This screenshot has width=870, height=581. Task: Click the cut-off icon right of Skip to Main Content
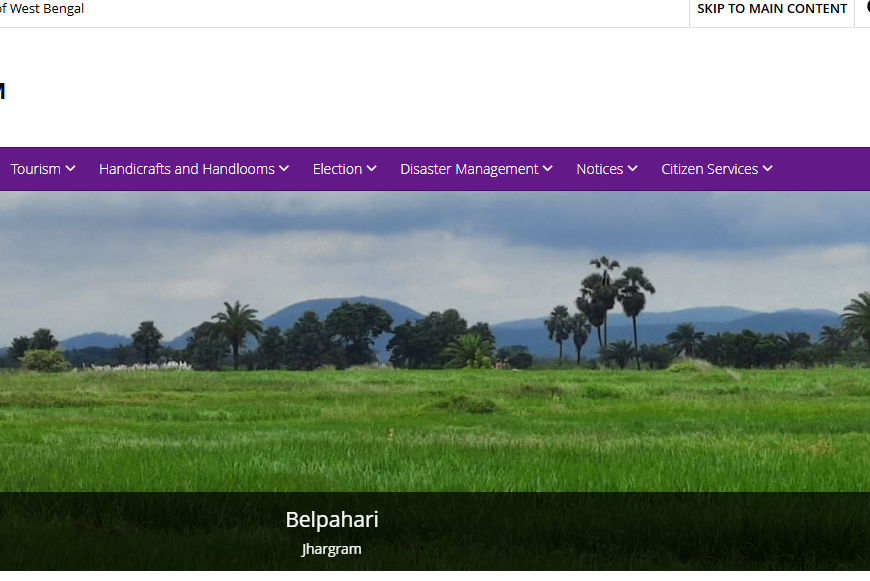coord(865,9)
